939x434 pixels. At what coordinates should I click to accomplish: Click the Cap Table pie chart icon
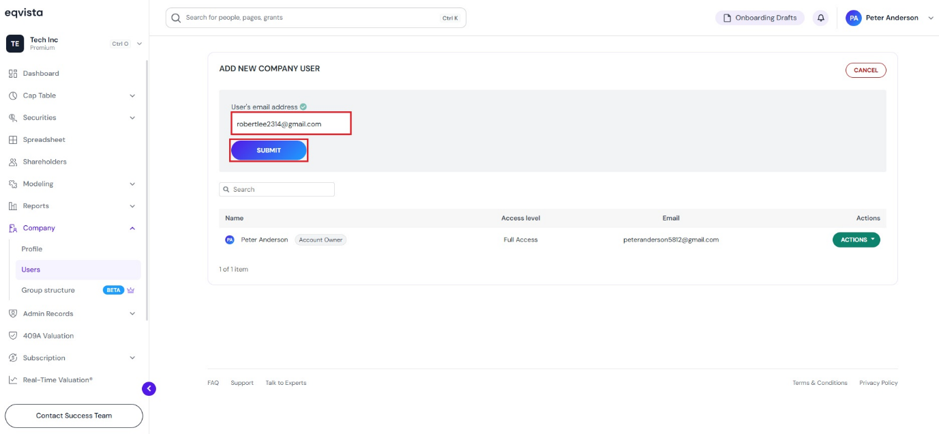coord(13,96)
